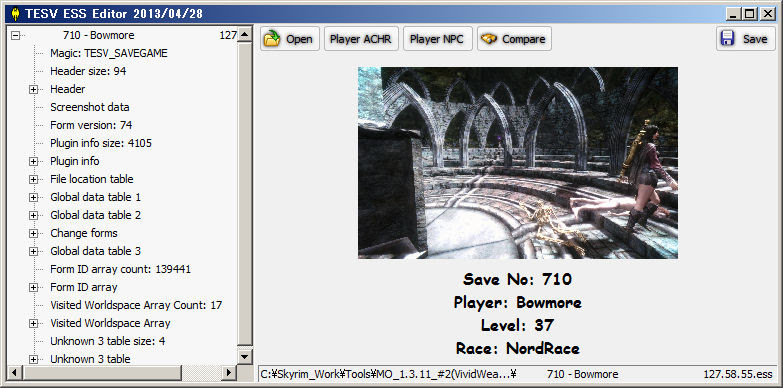The height and width of the screenshot is (388, 783).
Task: Collapse the 710 - Bowmore root node
Action: point(15,35)
